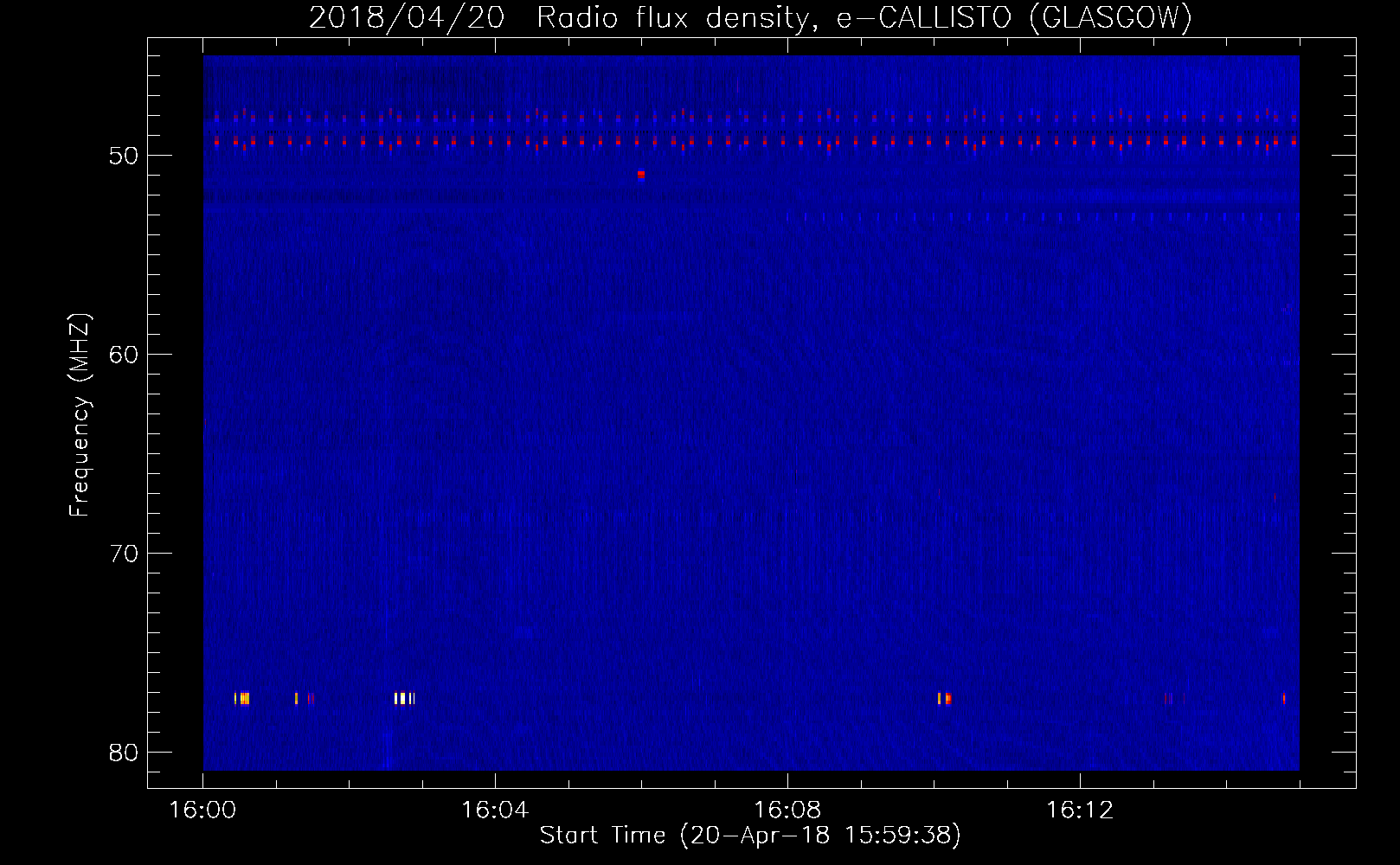Click the 60 frequency tick label

pos(124,355)
